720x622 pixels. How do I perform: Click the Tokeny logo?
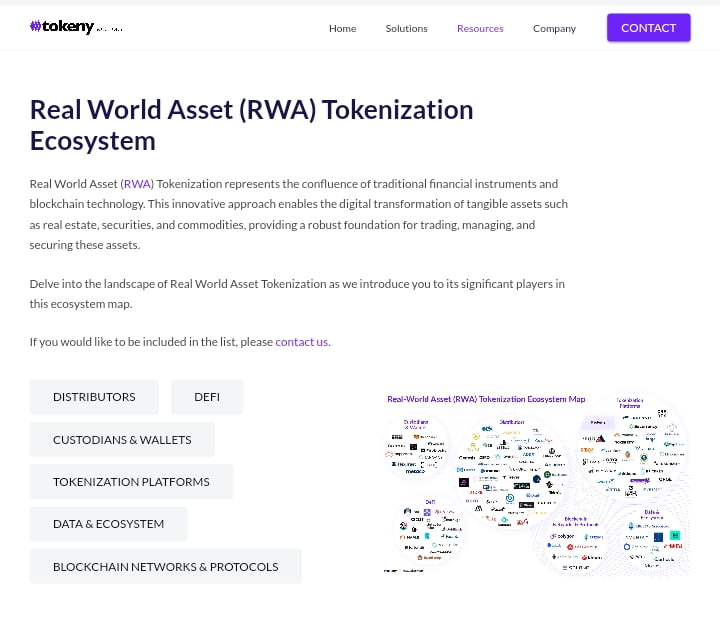coord(76,27)
